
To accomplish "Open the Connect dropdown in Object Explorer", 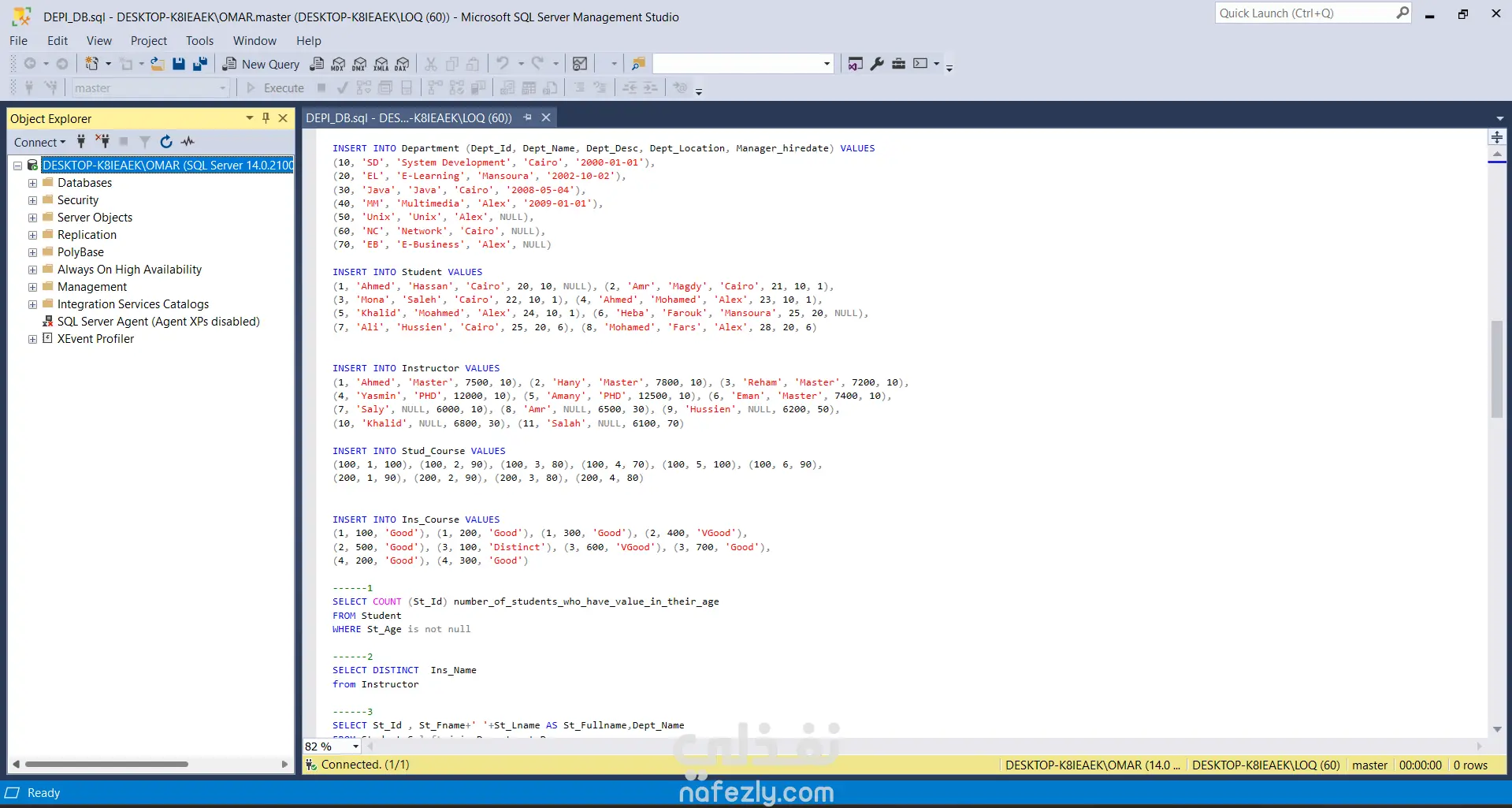I will [39, 142].
